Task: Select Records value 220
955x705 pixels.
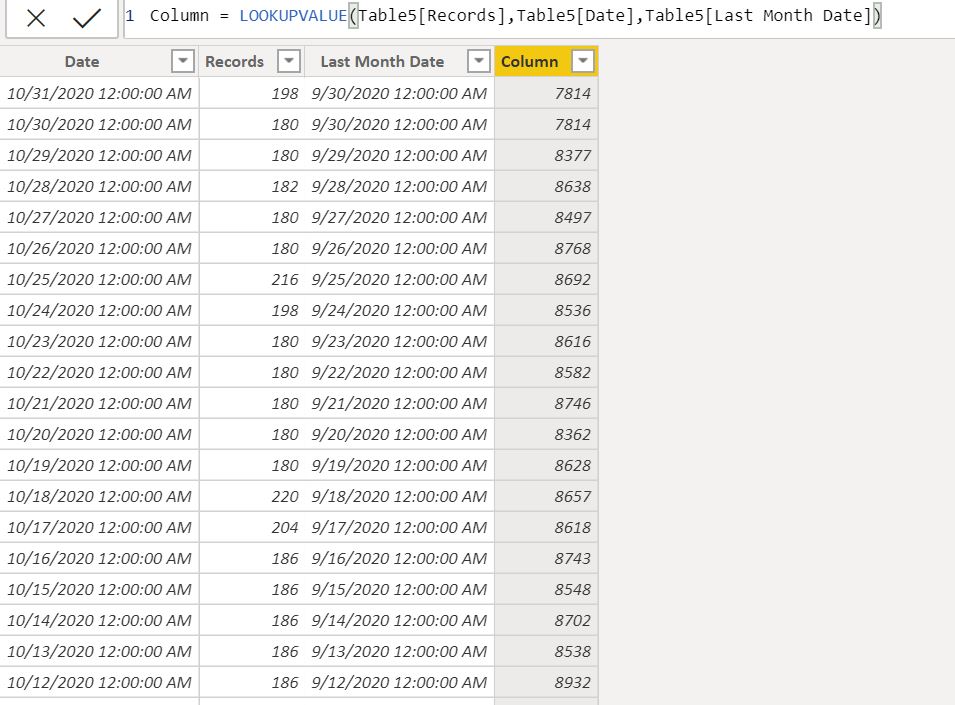Action: click(x=252, y=496)
